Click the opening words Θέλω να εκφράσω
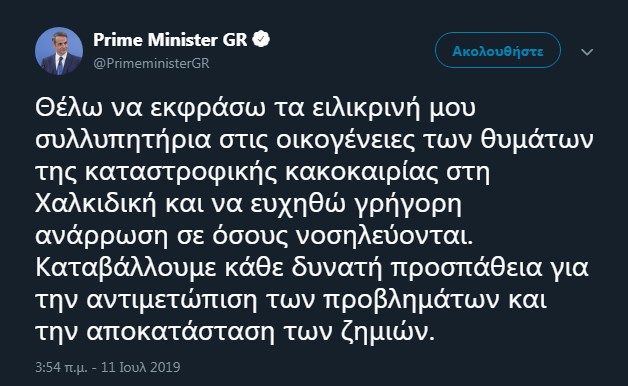628x386 pixels. (150, 109)
